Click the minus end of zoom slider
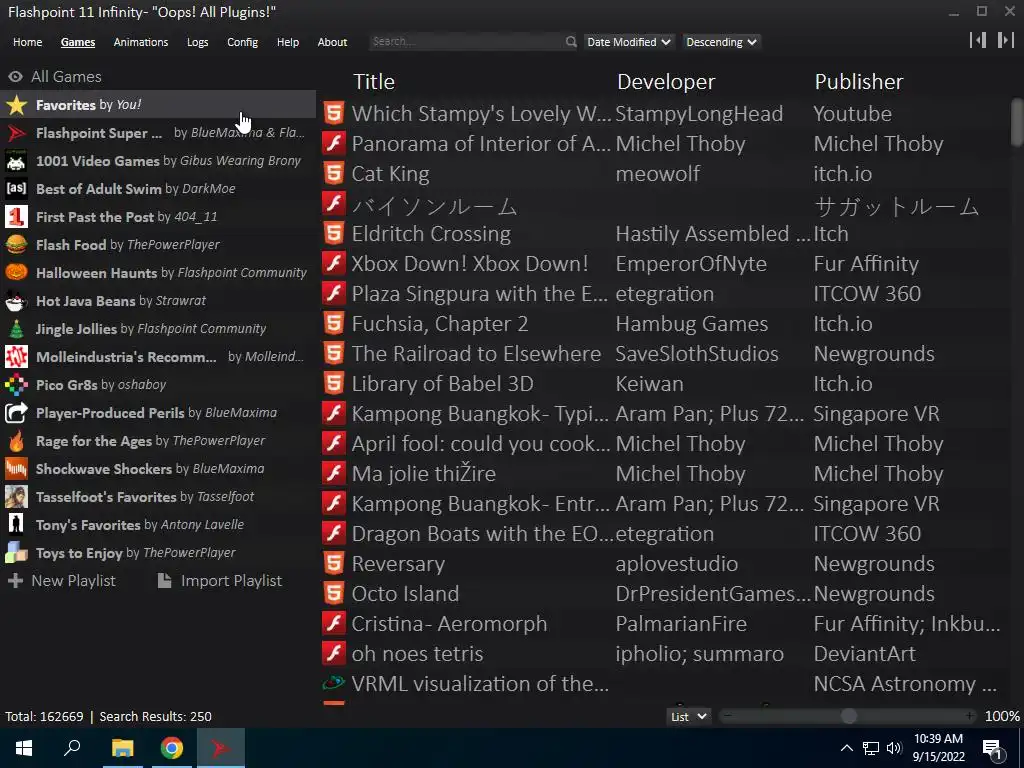 tap(727, 716)
